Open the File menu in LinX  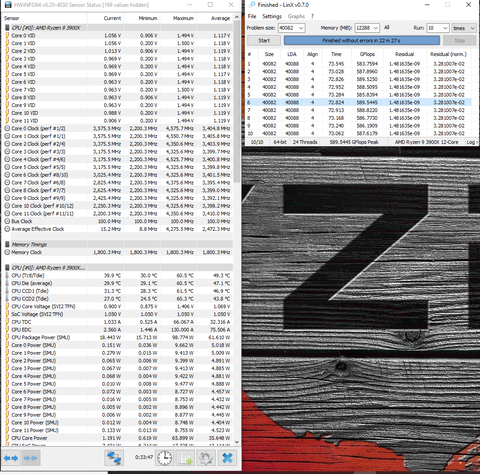coord(252,16)
